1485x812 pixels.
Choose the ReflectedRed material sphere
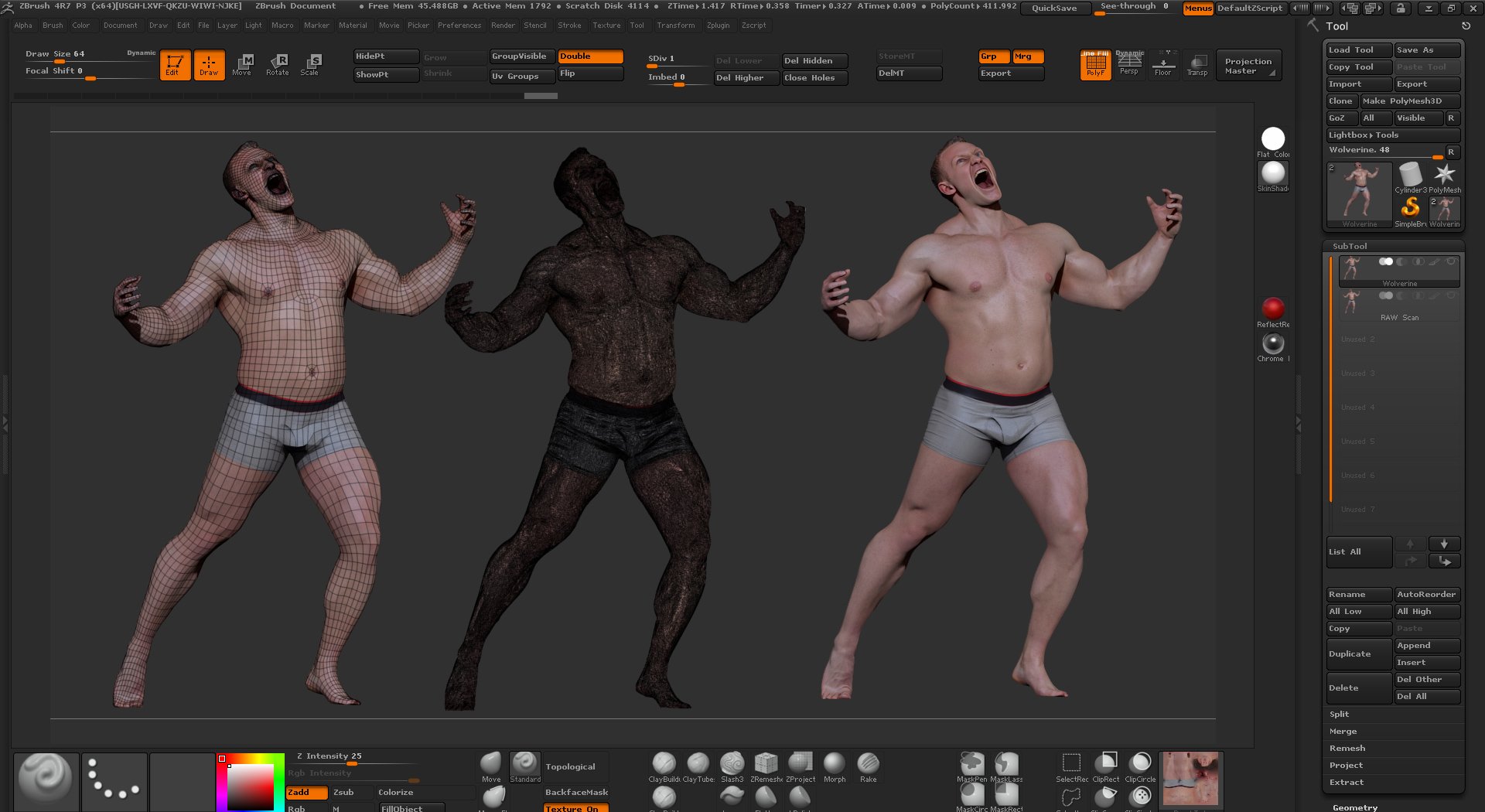tap(1273, 312)
